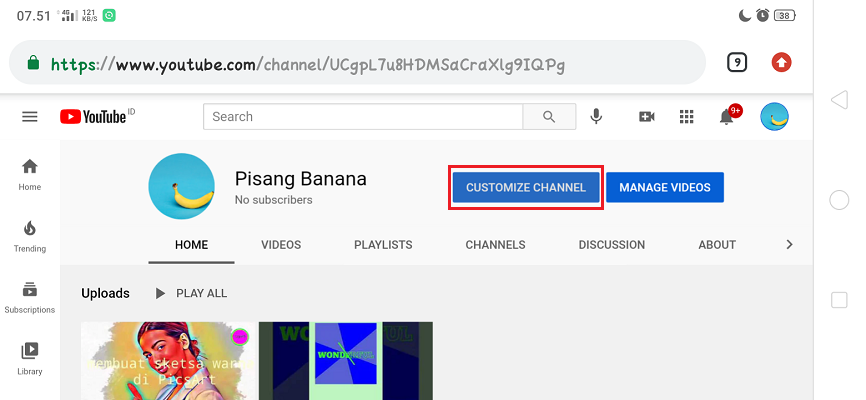Open notifications bell with 9+ badge

point(729,115)
